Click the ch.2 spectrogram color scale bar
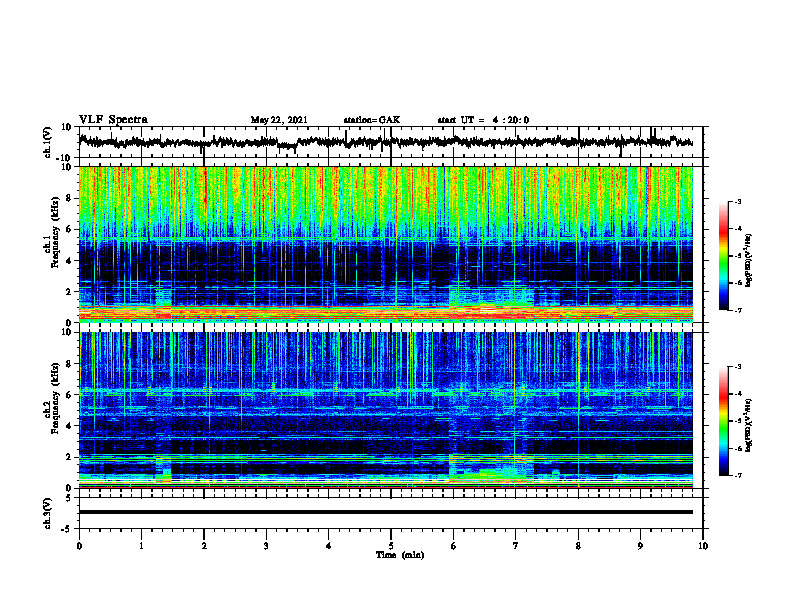The height and width of the screenshot is (612, 792). coord(723,421)
